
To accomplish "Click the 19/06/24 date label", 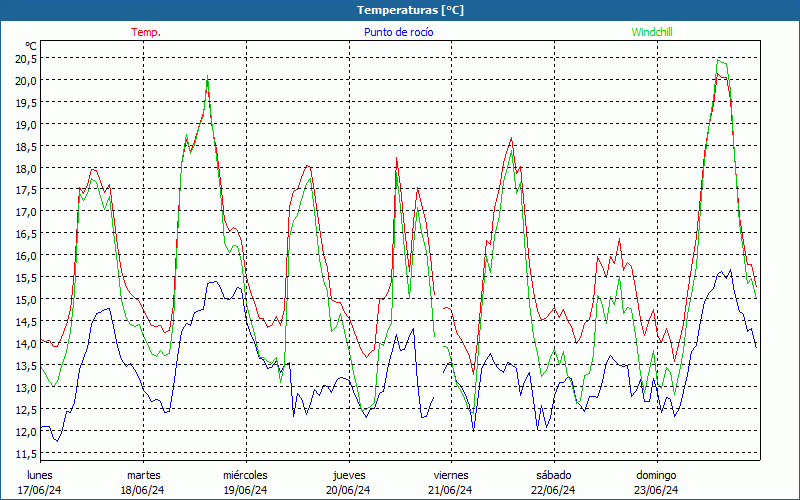I will coord(245,490).
